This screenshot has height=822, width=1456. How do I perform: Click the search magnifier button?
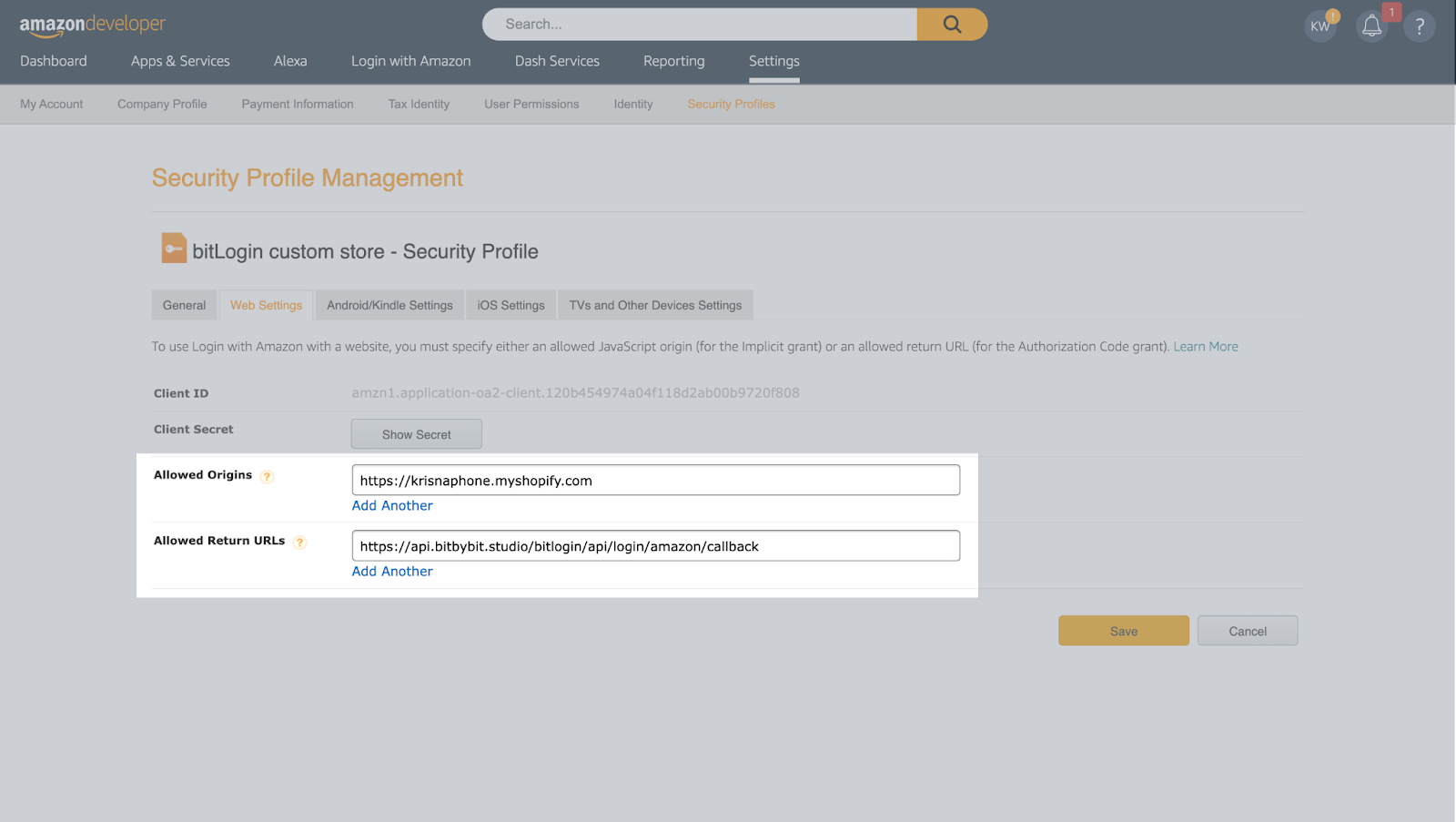coord(952,25)
